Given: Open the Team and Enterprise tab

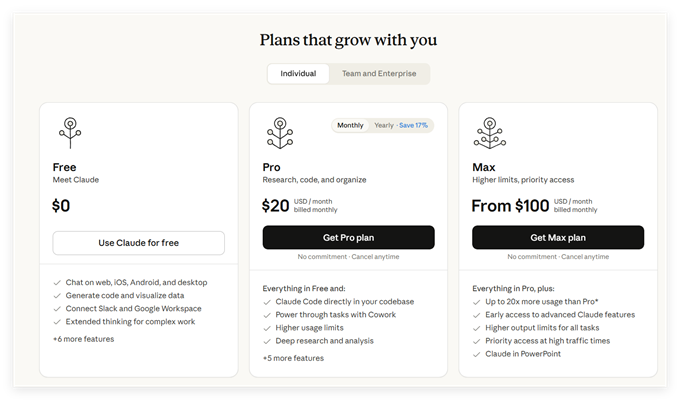Looking at the screenshot, I should [x=380, y=74].
